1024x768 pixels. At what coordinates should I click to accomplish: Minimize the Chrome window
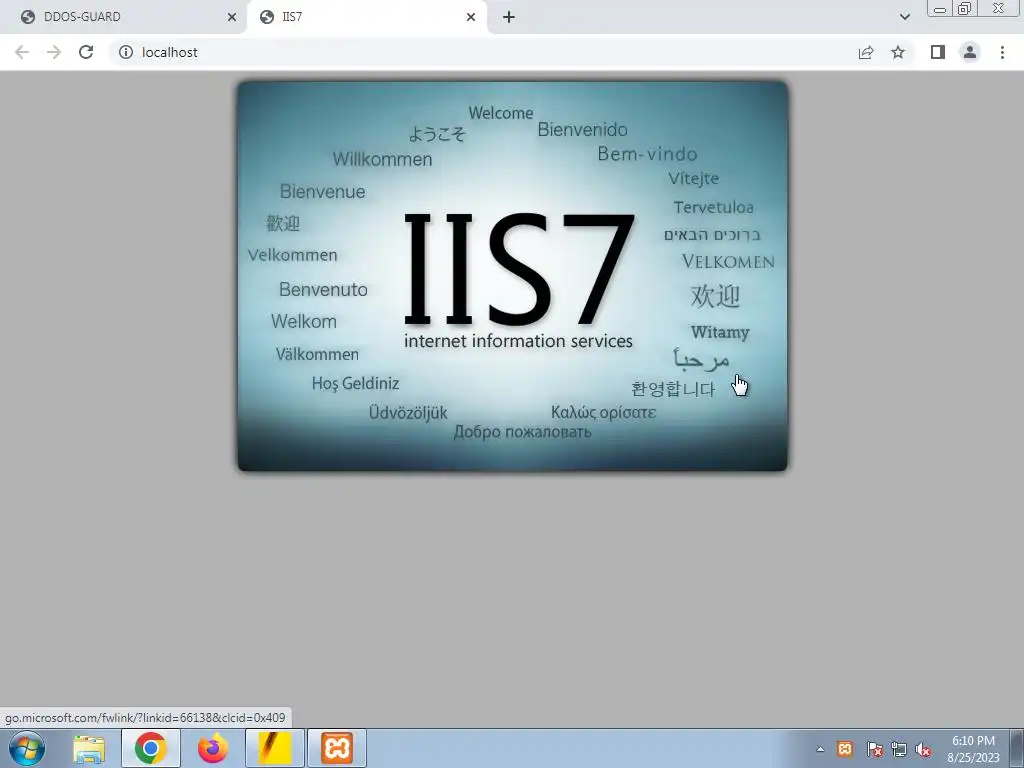coord(939,9)
